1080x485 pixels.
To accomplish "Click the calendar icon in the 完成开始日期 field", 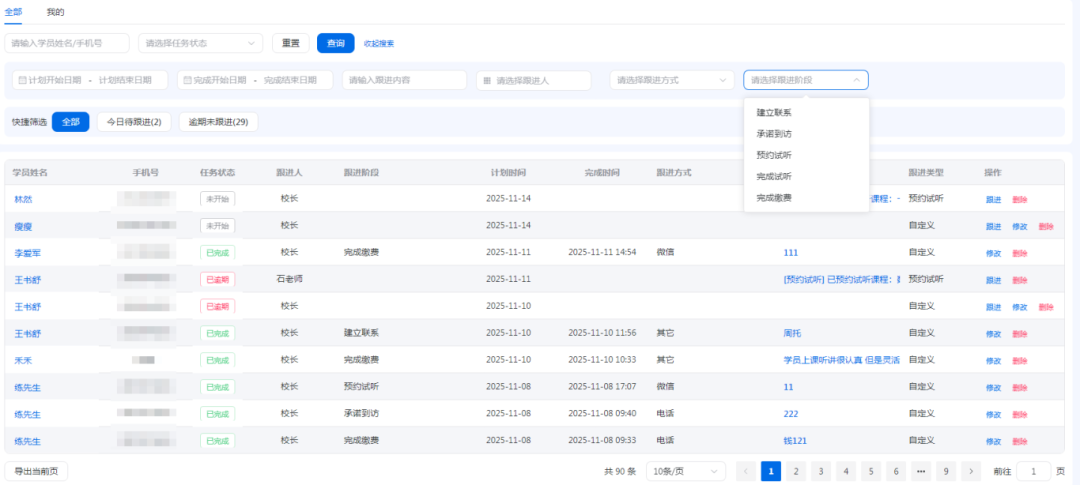I will (x=187, y=80).
